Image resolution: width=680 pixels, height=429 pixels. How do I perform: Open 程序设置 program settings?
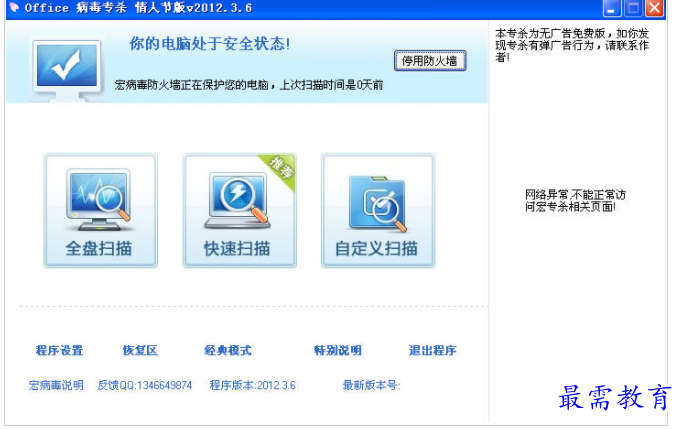pos(59,350)
